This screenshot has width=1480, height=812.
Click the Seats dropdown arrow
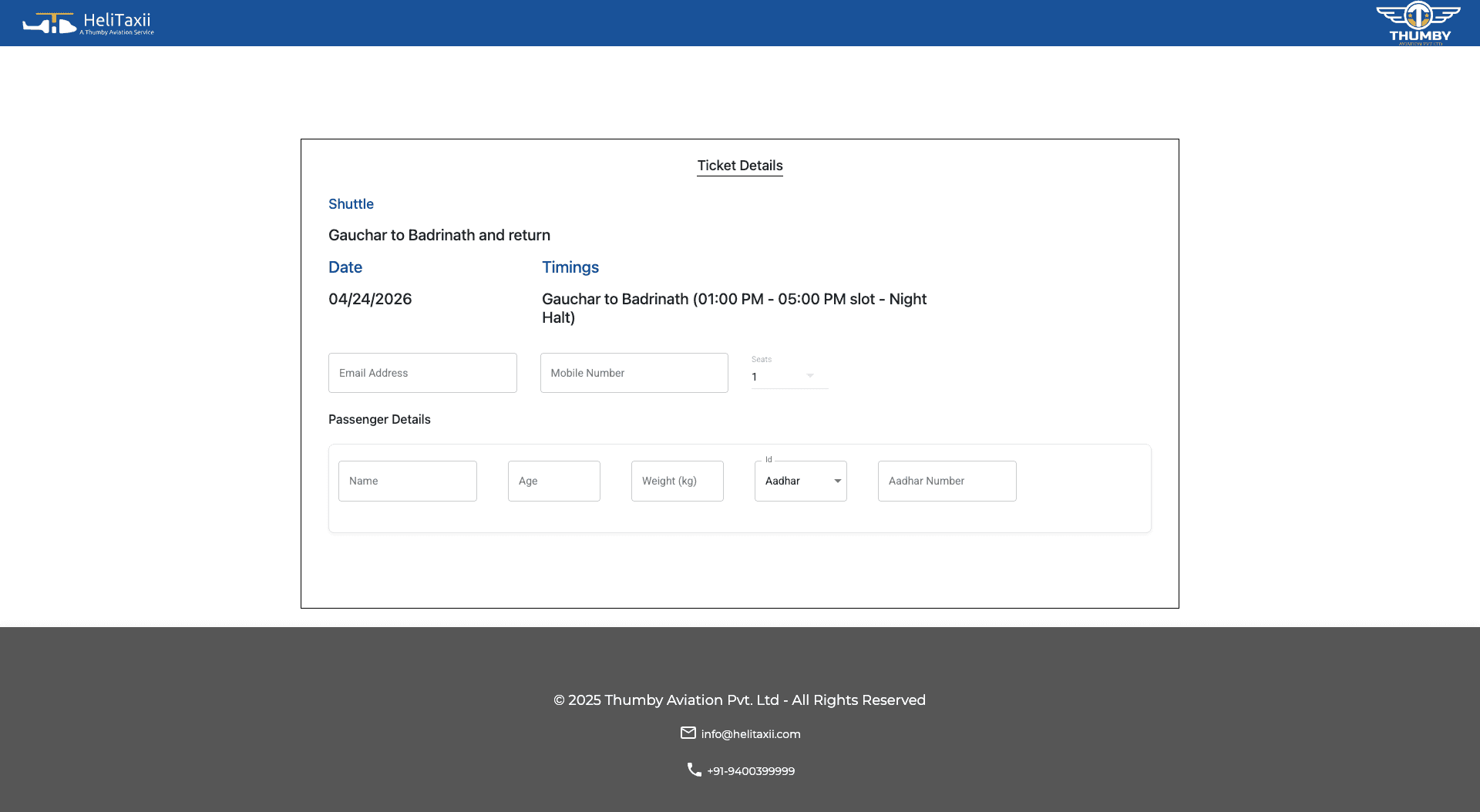[809, 376]
